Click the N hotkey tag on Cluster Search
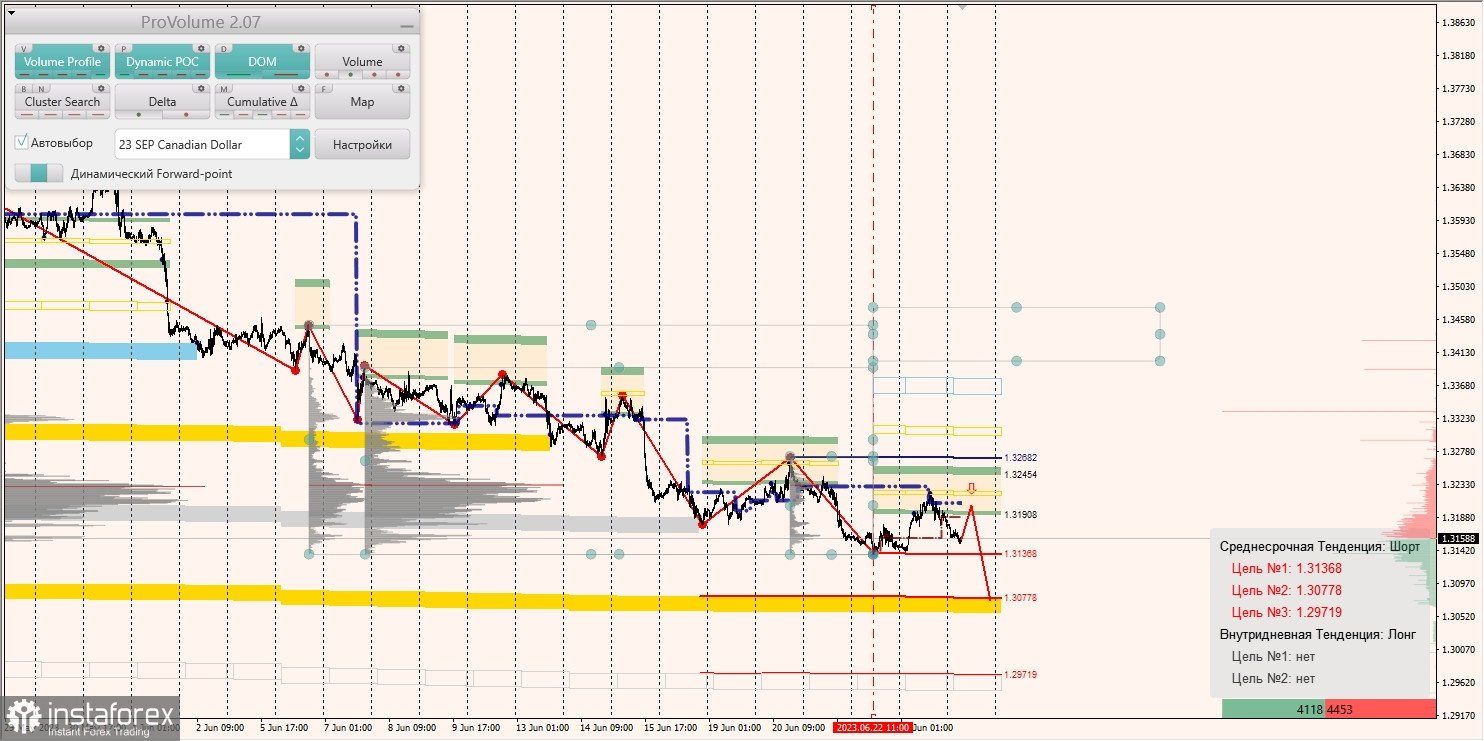The image size is (1484, 741). pyautogui.click(x=41, y=89)
